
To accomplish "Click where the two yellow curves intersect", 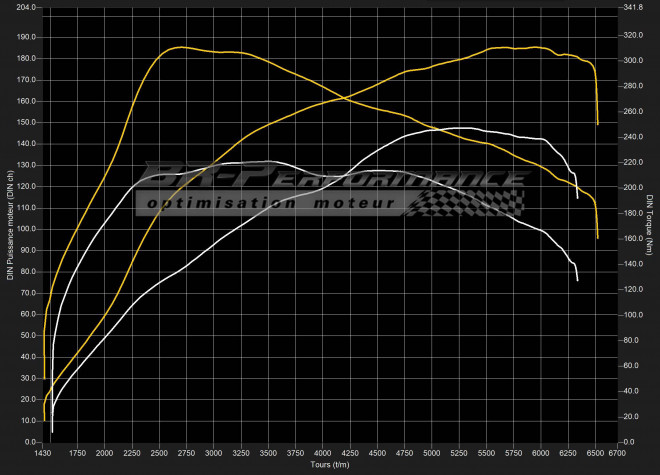I will point(347,98).
